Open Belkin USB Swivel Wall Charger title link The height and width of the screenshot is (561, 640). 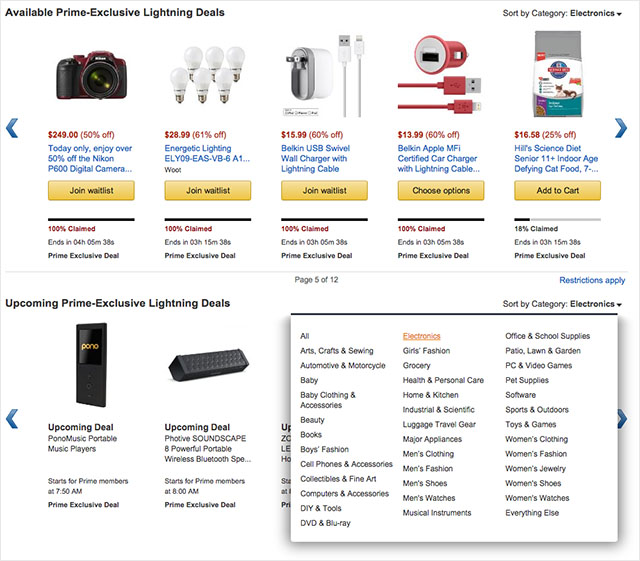pos(315,158)
